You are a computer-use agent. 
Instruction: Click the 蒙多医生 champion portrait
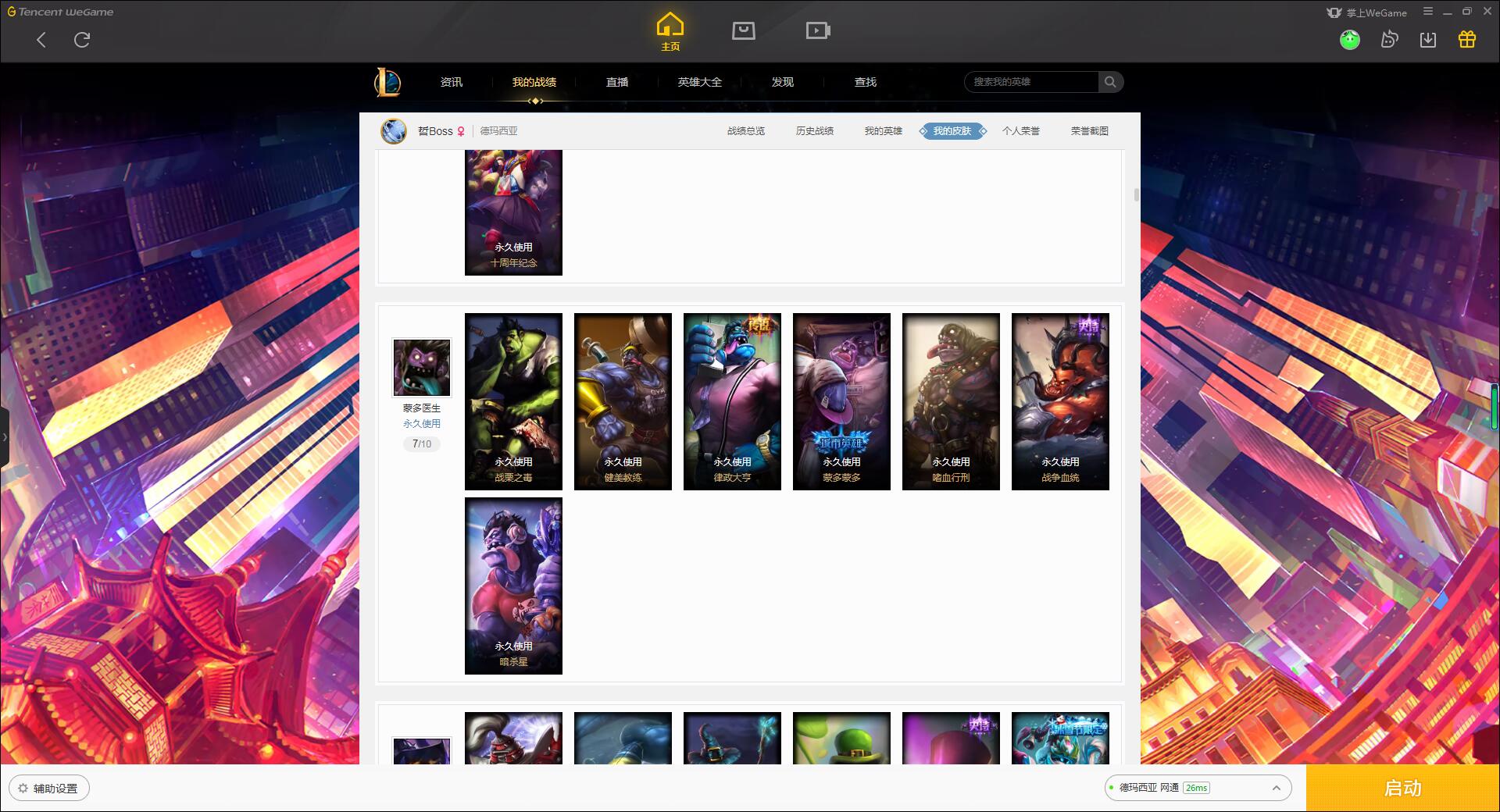point(422,368)
